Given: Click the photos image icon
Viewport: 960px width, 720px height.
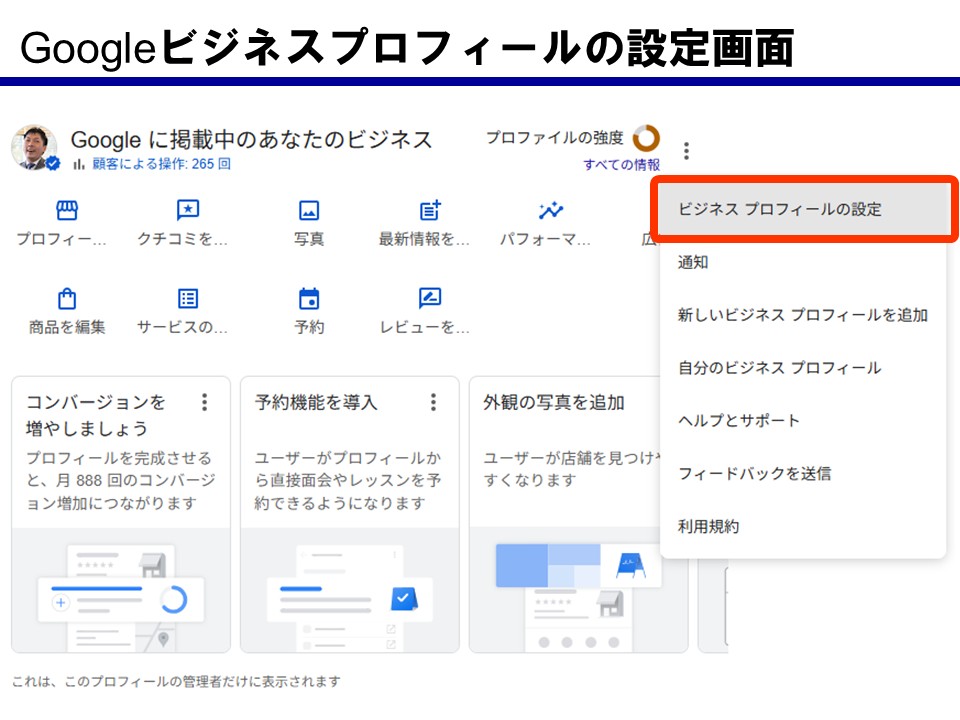Looking at the screenshot, I should click(309, 211).
